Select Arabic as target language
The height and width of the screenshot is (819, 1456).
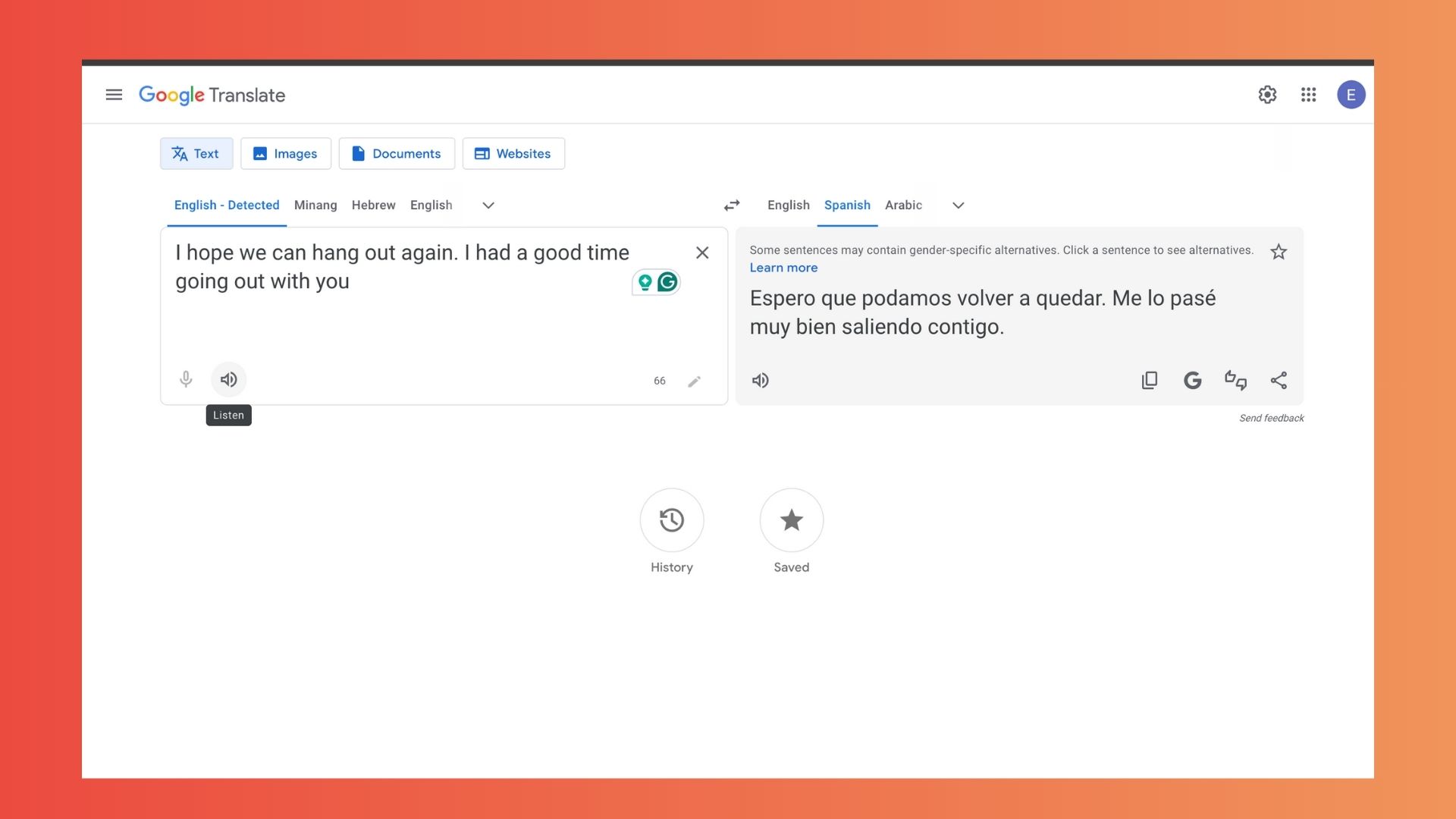[903, 206]
